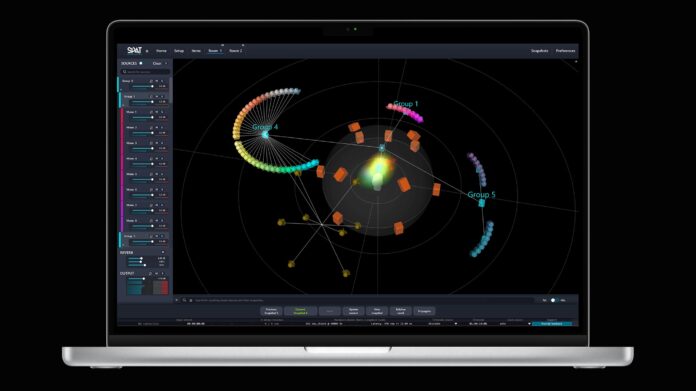The height and width of the screenshot is (391, 696).
Task: Click the Relative recall button
Action: click(400, 311)
